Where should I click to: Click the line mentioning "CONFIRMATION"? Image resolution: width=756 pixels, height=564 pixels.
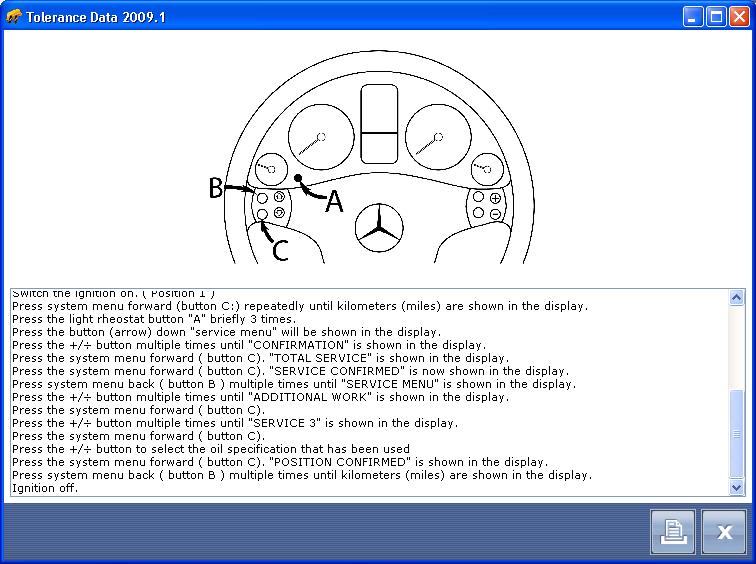pyautogui.click(x=249, y=345)
